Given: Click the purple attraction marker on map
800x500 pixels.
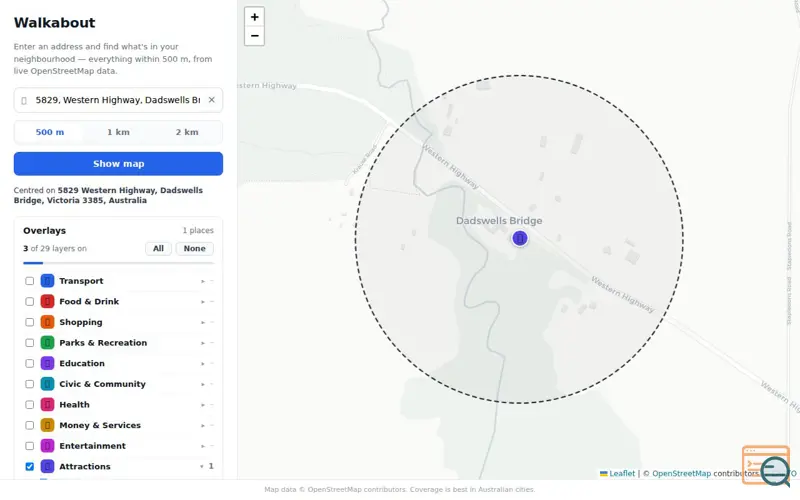Looking at the screenshot, I should pos(520,238).
